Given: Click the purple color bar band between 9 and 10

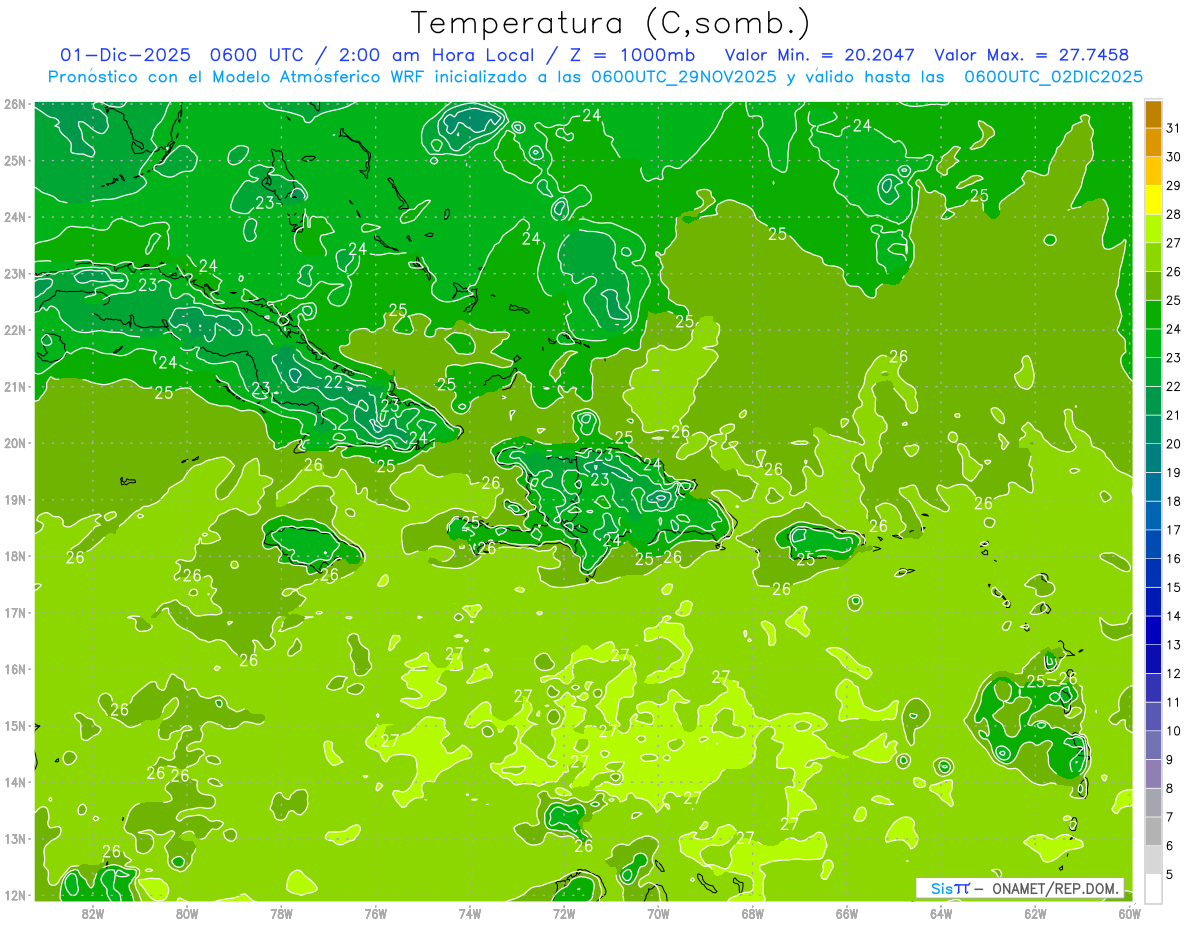Looking at the screenshot, I should point(1153,745).
